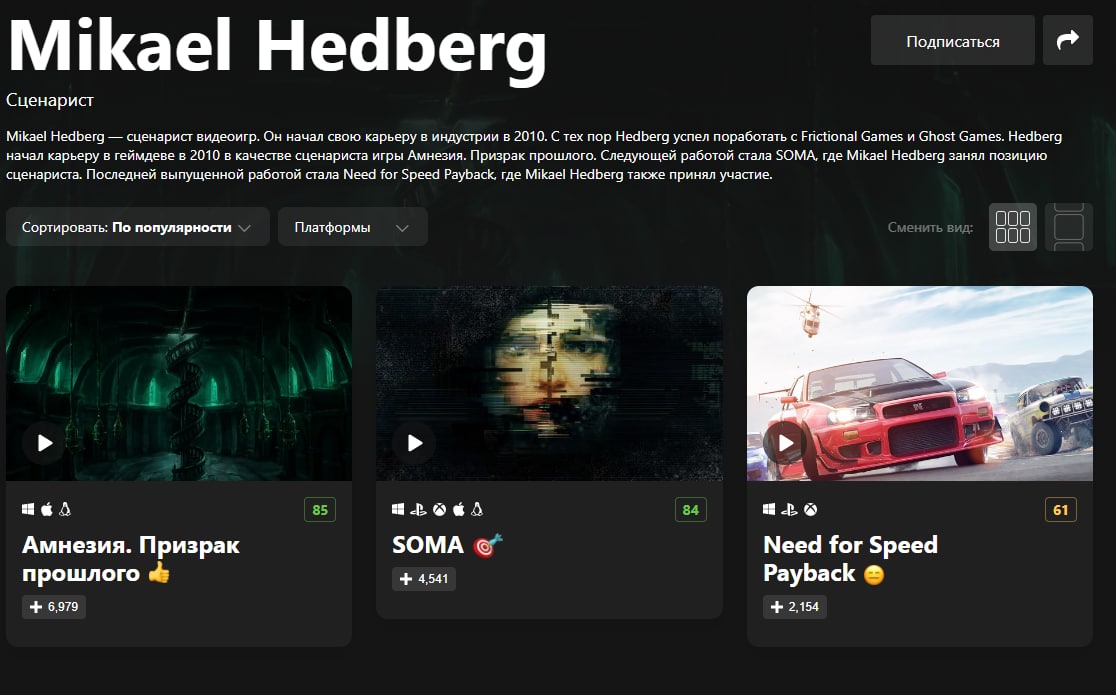Play the Amnesia game video preview
The image size is (1116, 695).
44,443
